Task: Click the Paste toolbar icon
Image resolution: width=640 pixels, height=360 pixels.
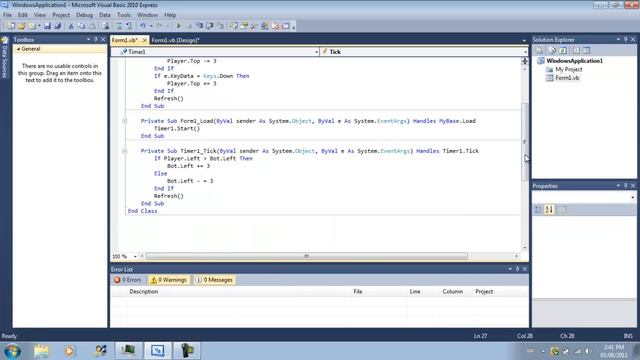Action: (92, 26)
